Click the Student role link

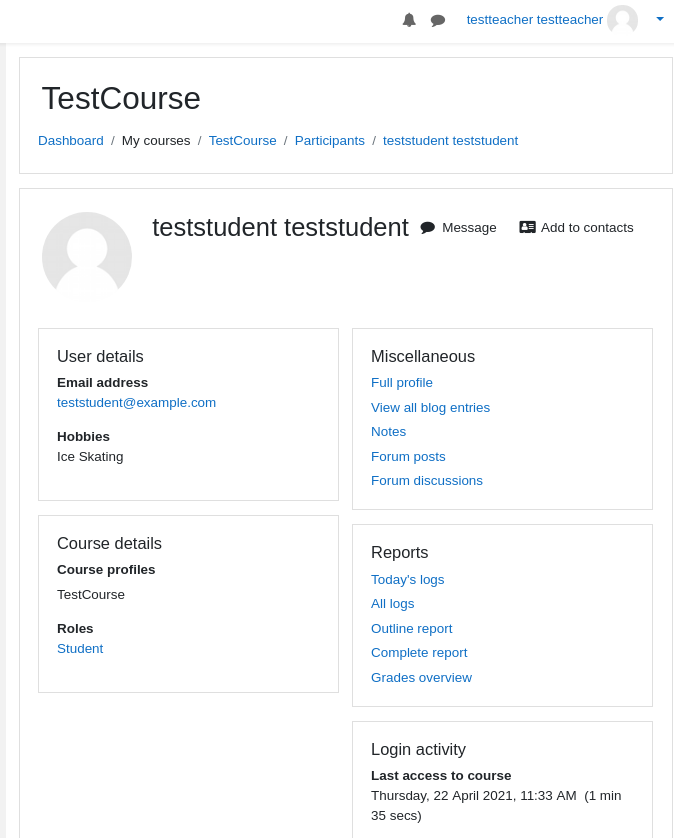tap(80, 648)
